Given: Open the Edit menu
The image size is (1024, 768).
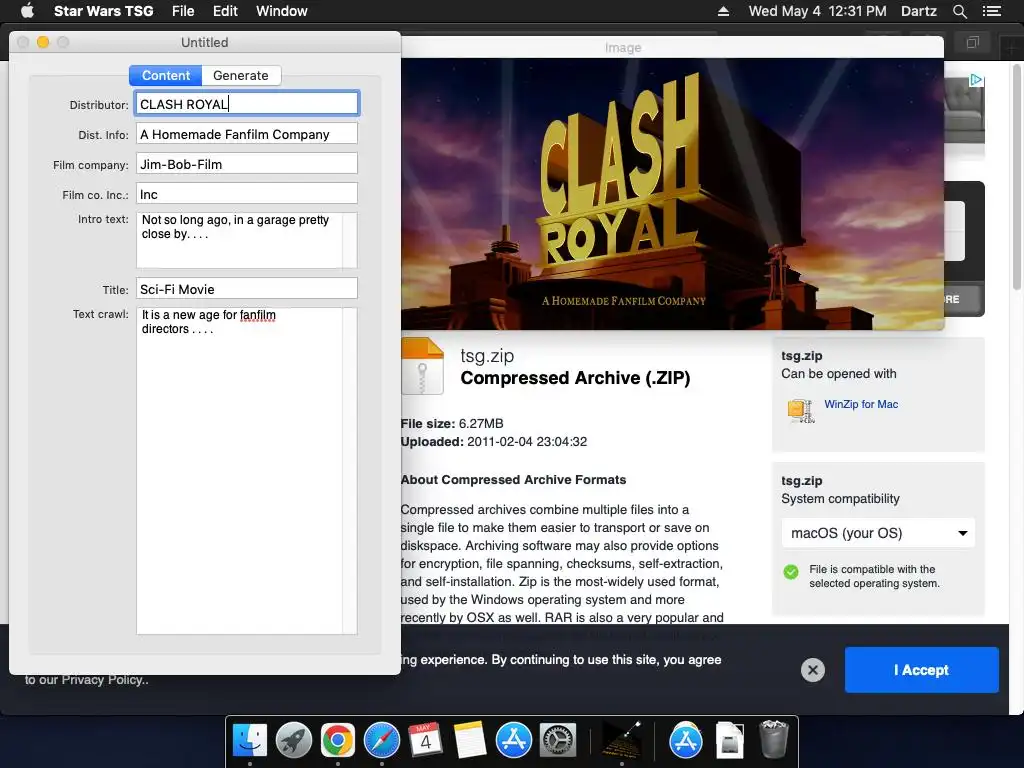Looking at the screenshot, I should (225, 11).
